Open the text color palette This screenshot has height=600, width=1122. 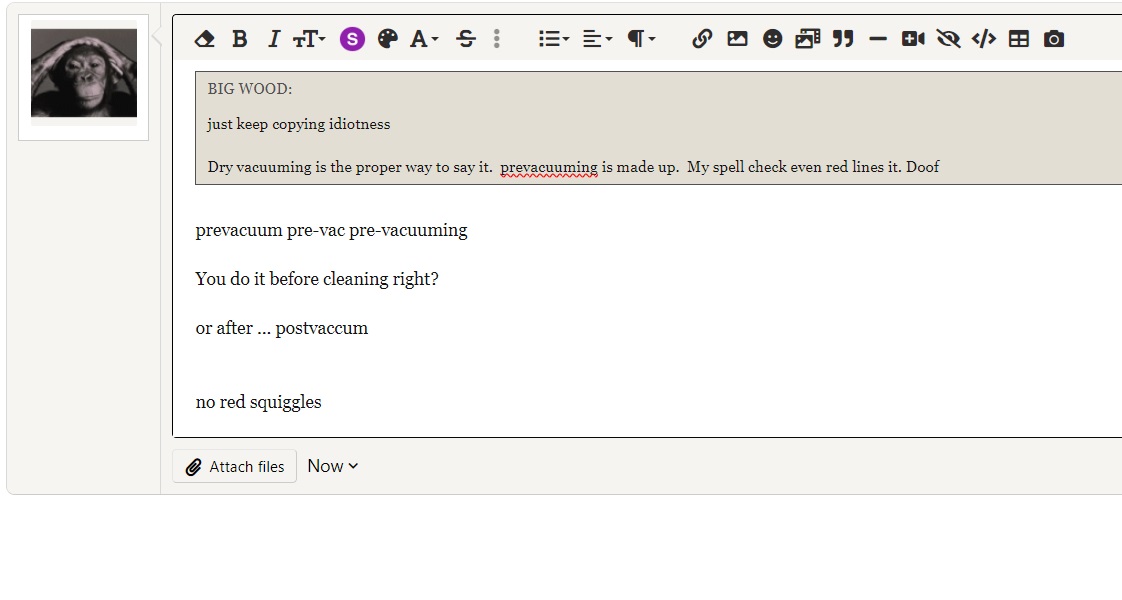pos(388,39)
